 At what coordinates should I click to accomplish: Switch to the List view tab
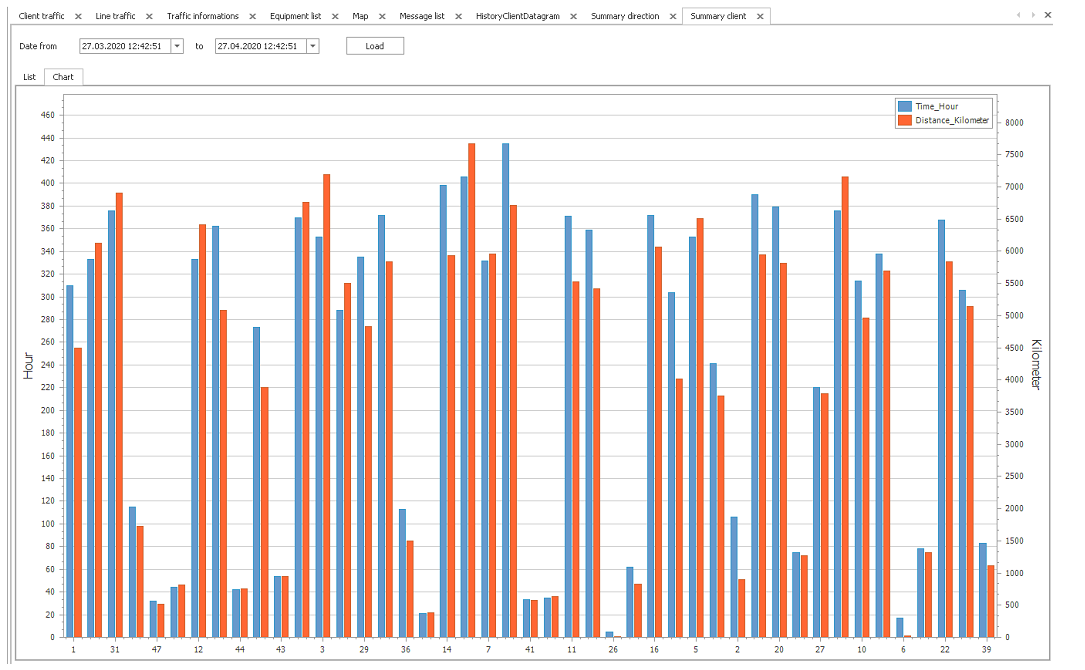click(29, 77)
